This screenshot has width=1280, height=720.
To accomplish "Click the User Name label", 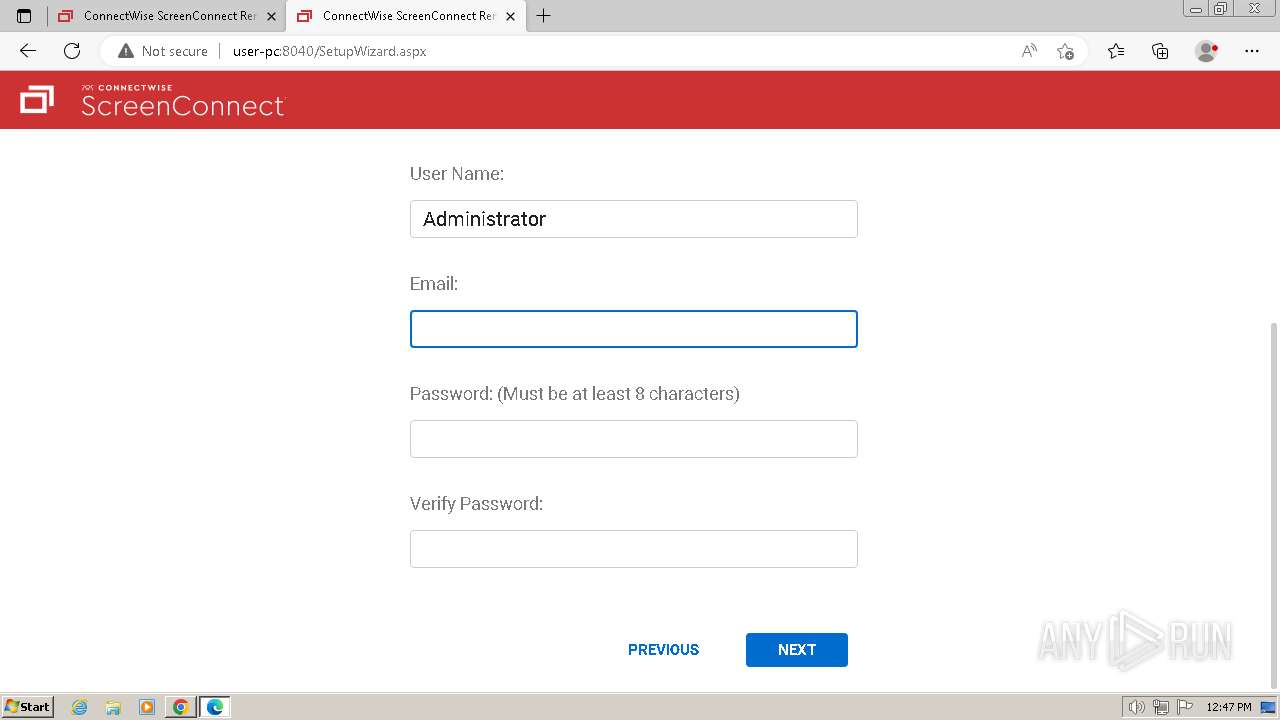I will pos(457,174).
